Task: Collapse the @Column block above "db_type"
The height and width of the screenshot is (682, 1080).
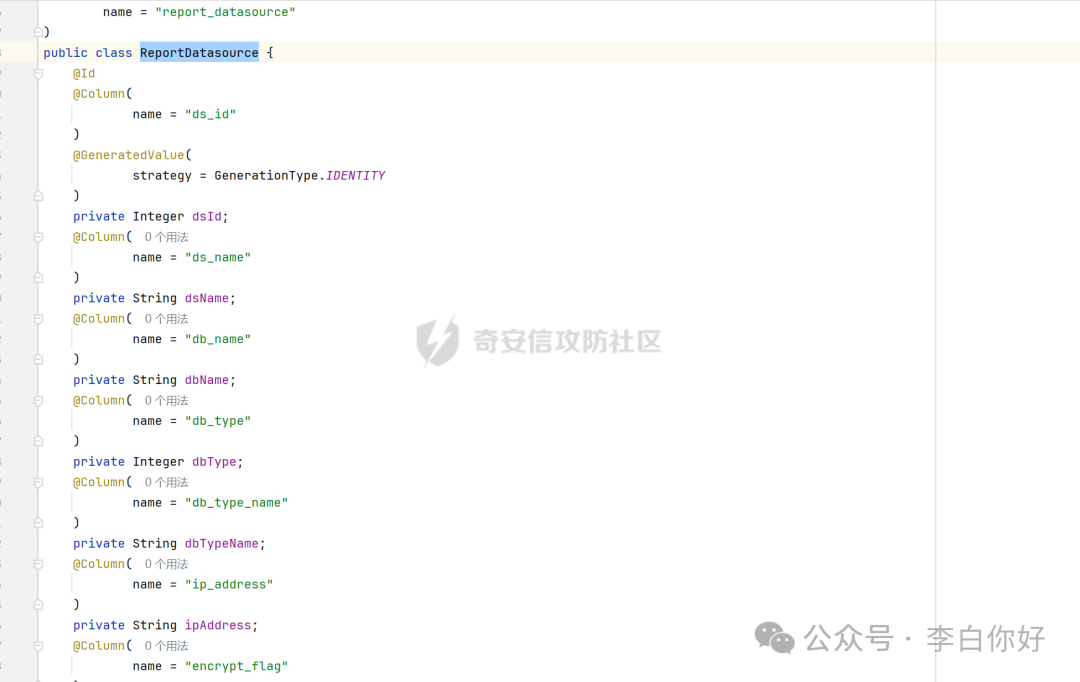Action: [38, 401]
